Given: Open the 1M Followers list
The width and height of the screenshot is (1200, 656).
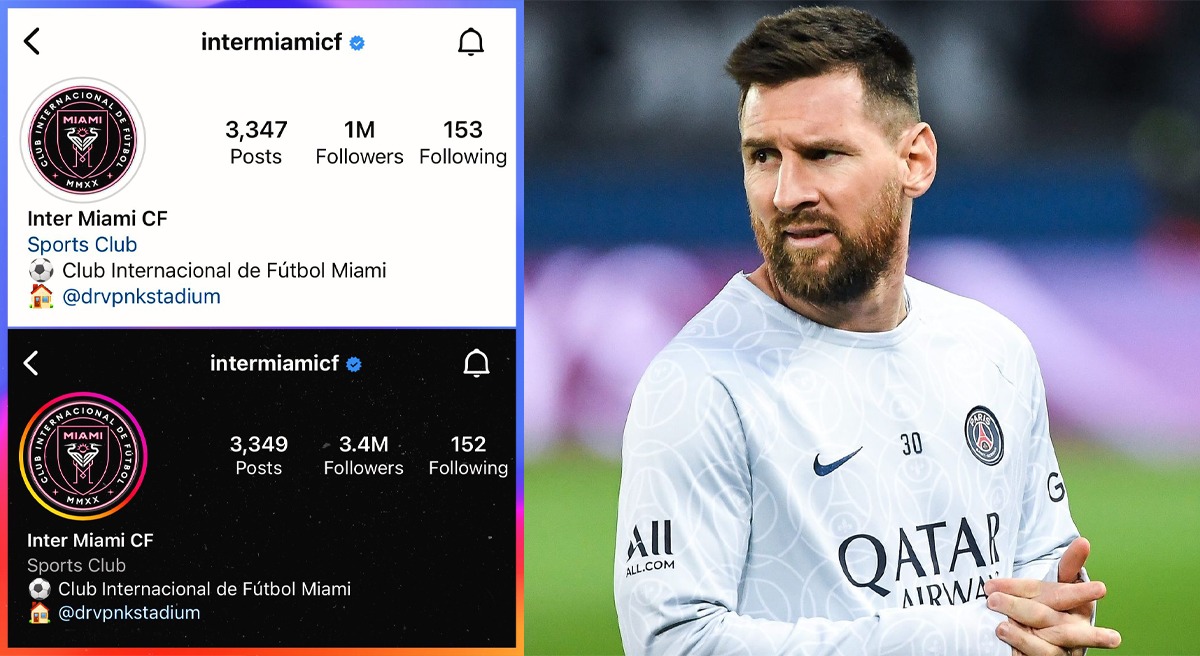Looking at the screenshot, I should (x=359, y=143).
